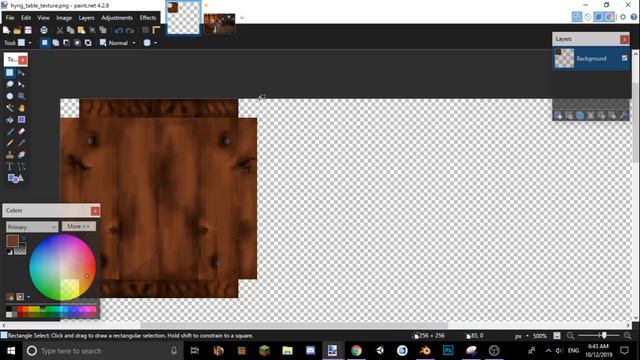Click the Open file folder icon

[x=17, y=30]
